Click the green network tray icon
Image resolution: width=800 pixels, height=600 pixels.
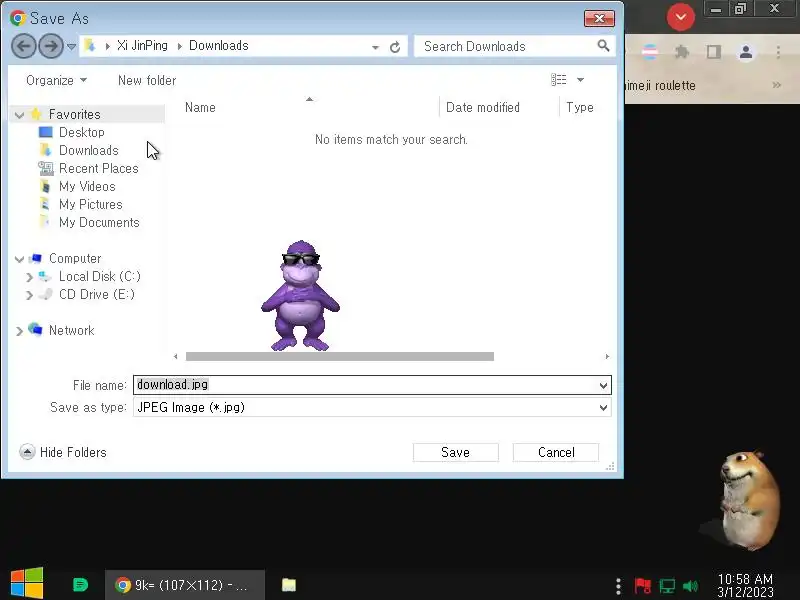[666, 586]
